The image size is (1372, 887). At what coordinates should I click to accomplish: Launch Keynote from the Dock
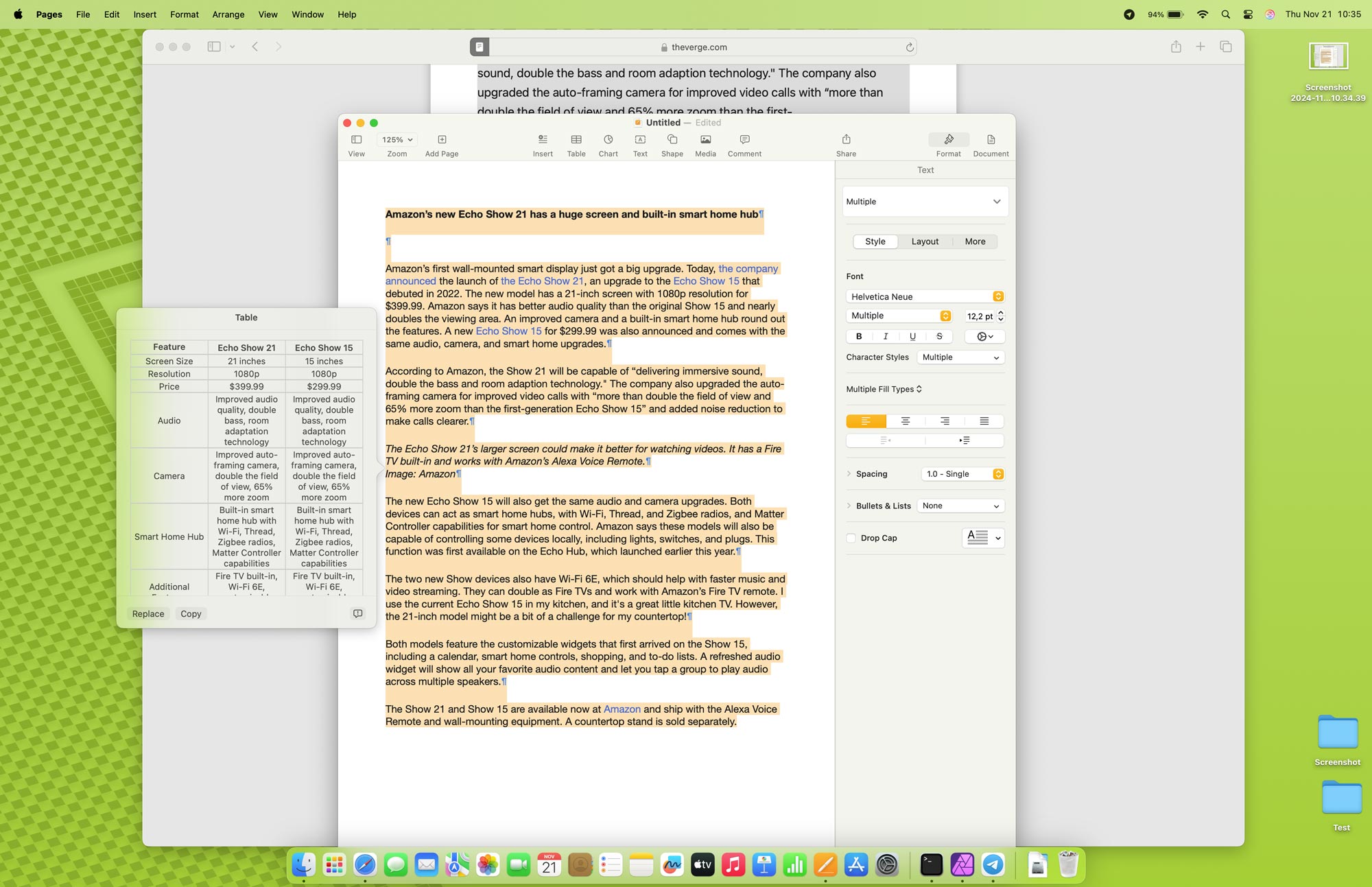pos(764,865)
